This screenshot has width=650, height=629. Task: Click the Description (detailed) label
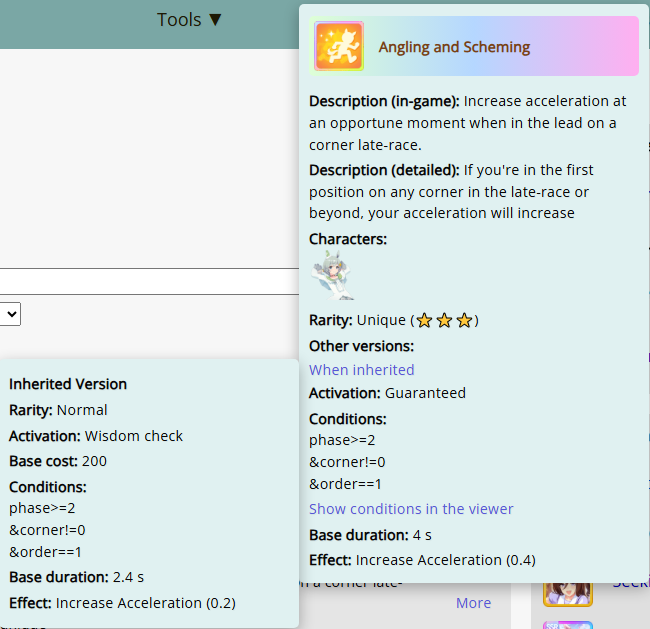tap(384, 170)
